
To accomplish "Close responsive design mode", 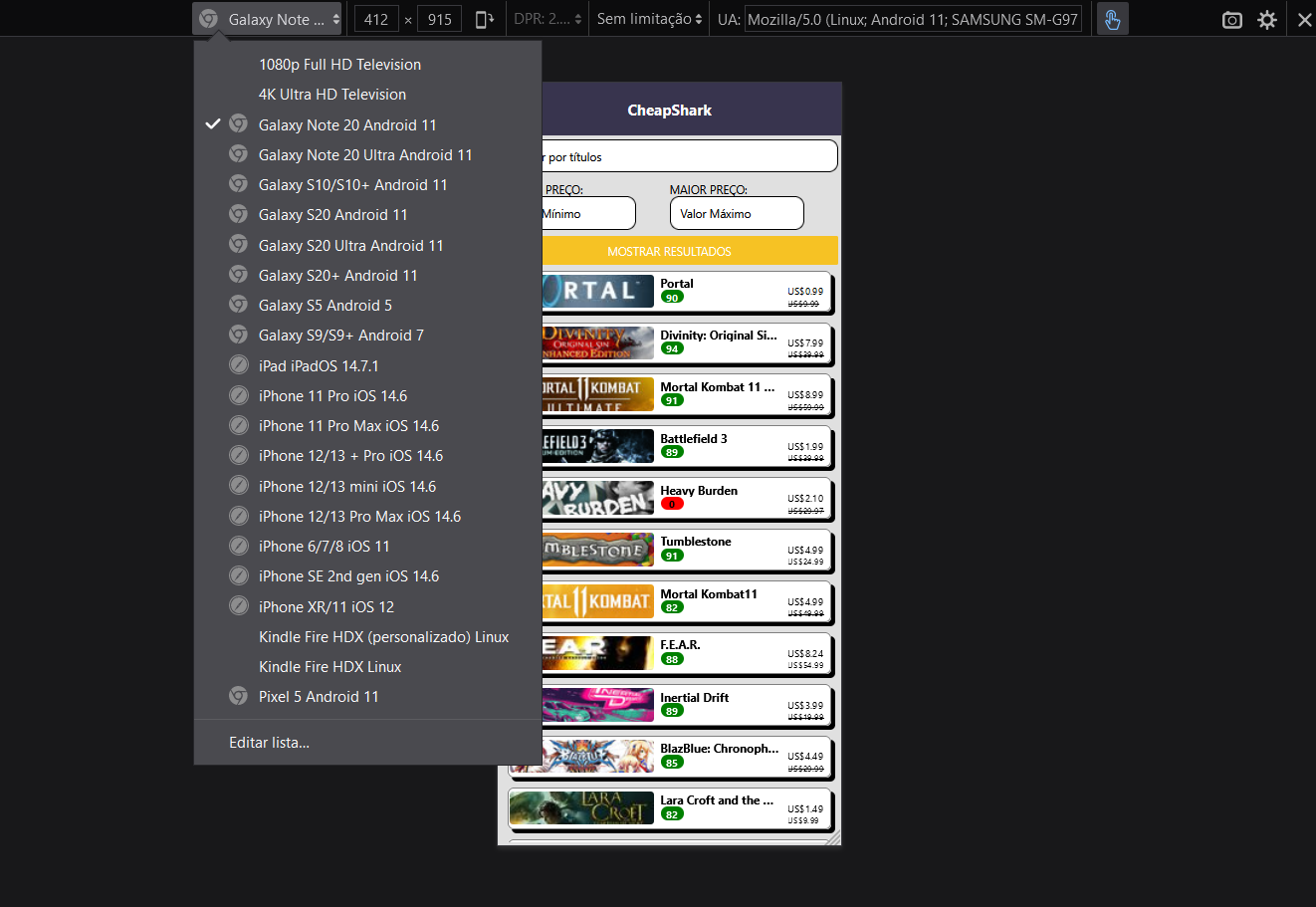I will 1304,20.
